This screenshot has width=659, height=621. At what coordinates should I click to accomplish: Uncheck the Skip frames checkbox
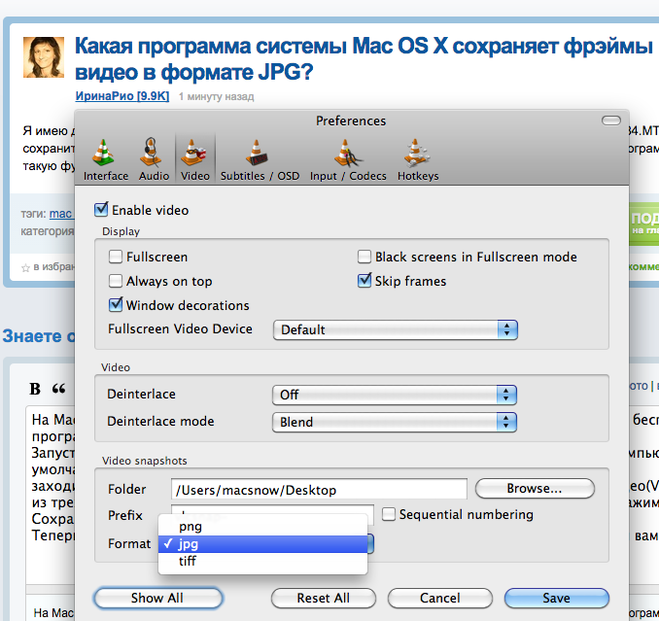click(x=364, y=280)
